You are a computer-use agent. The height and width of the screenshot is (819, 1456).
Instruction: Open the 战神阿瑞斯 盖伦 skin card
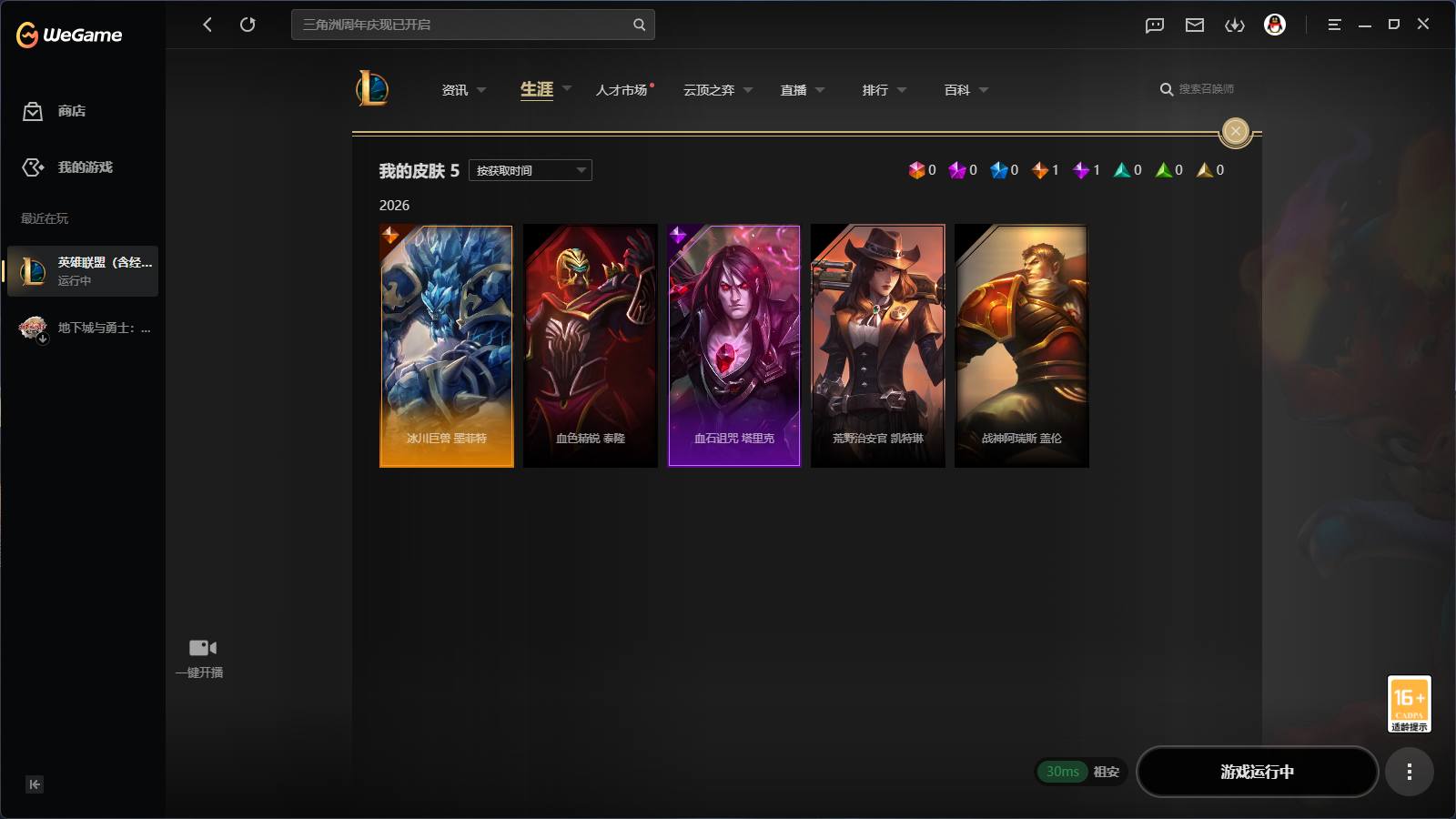tap(1022, 347)
